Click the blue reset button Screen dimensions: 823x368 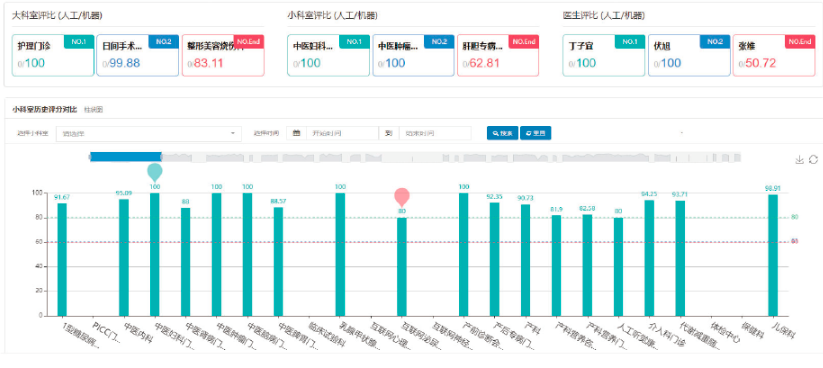click(535, 133)
